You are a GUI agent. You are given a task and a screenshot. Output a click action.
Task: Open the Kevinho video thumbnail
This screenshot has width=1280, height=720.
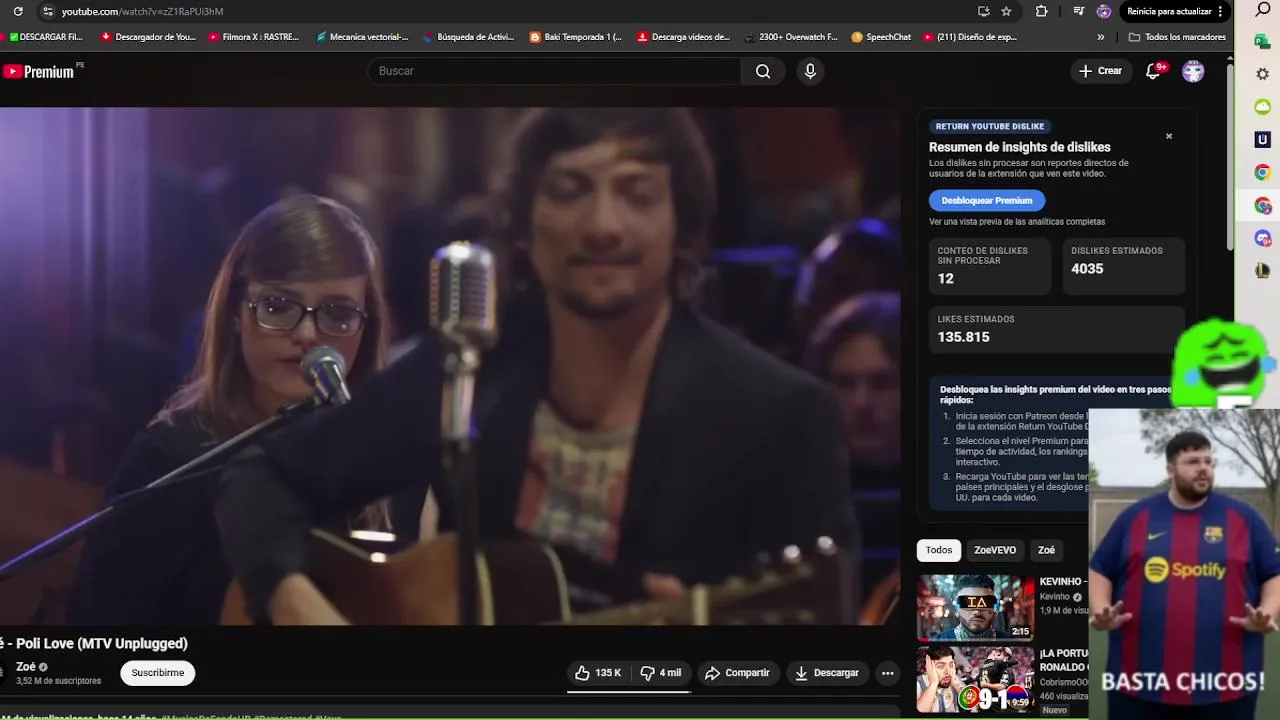coord(976,607)
